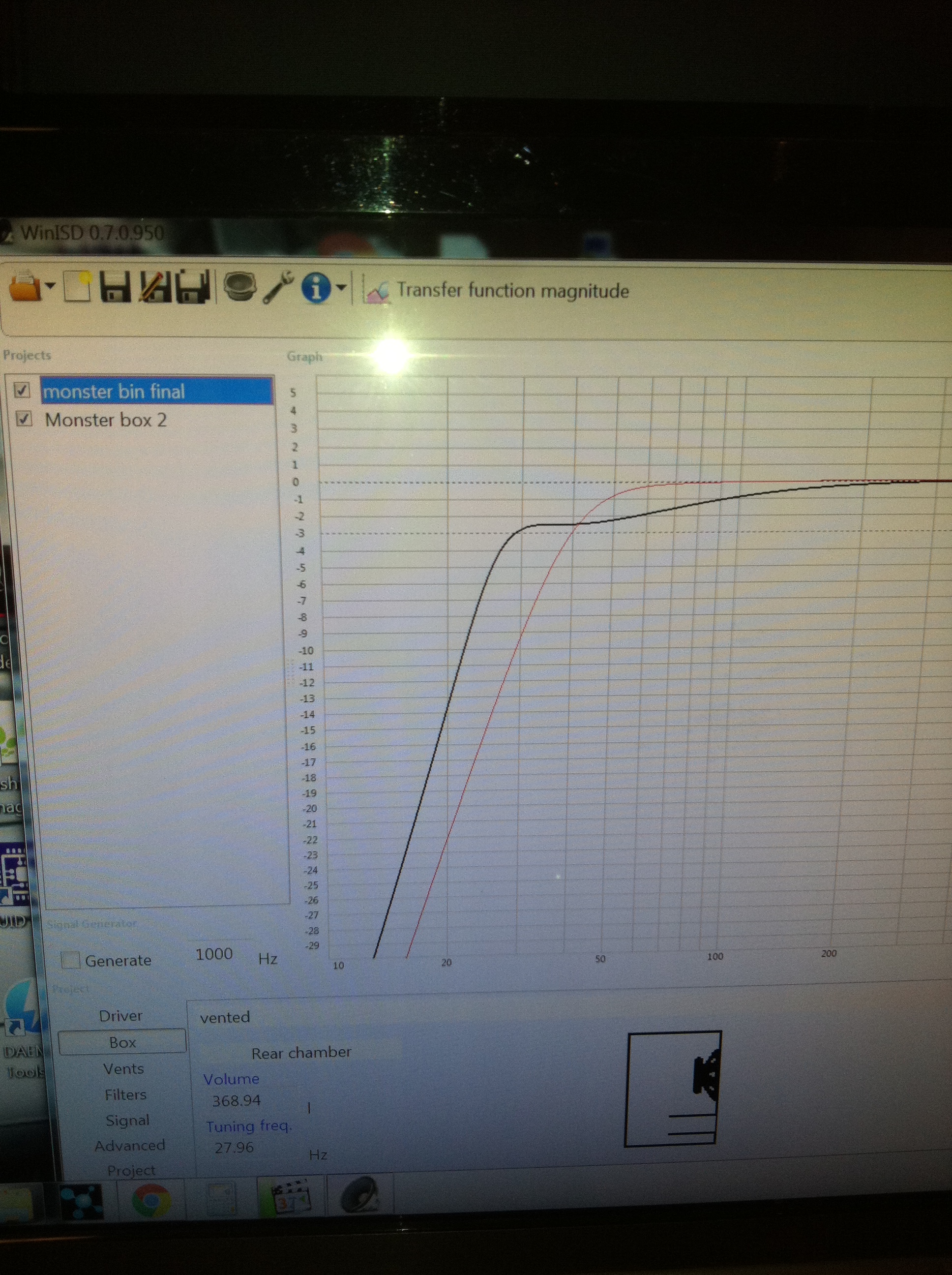Create a new project from the toolbar
952x1275 pixels.
click(x=78, y=286)
